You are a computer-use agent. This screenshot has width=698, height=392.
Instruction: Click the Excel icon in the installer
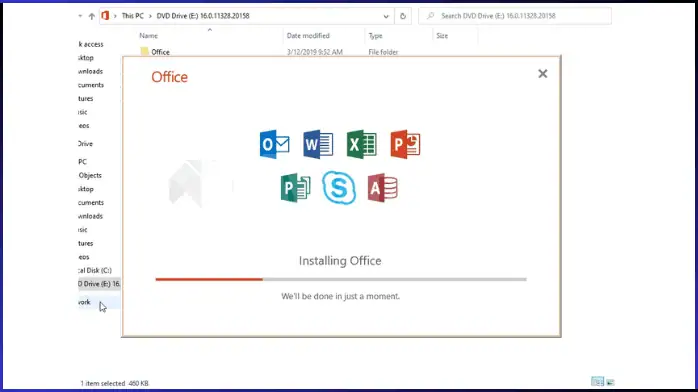[x=361, y=144]
